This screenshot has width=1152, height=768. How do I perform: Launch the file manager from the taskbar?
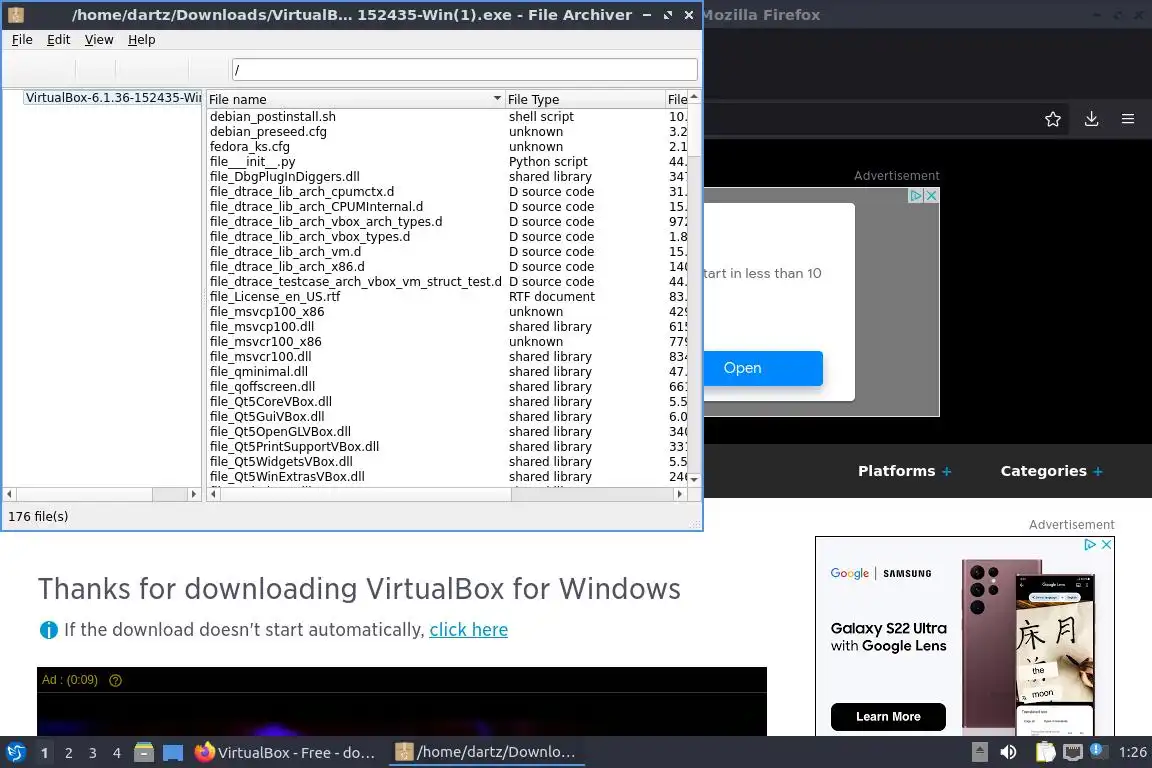coord(144,753)
